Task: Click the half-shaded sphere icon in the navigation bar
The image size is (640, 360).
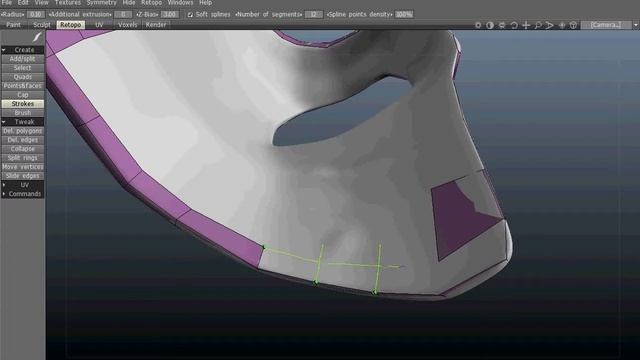Action: tap(490, 25)
